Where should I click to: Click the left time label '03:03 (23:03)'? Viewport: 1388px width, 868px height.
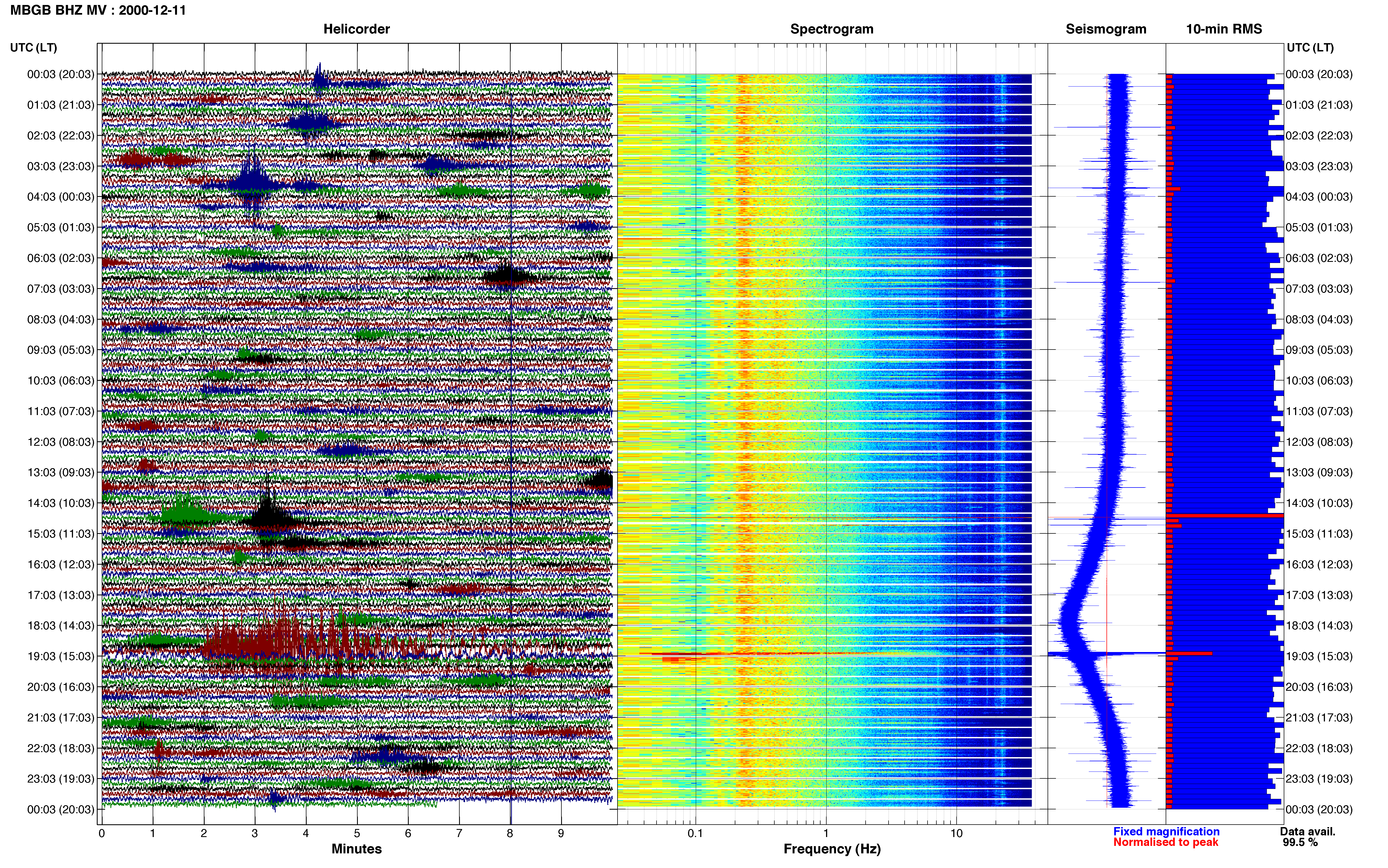pos(60,166)
